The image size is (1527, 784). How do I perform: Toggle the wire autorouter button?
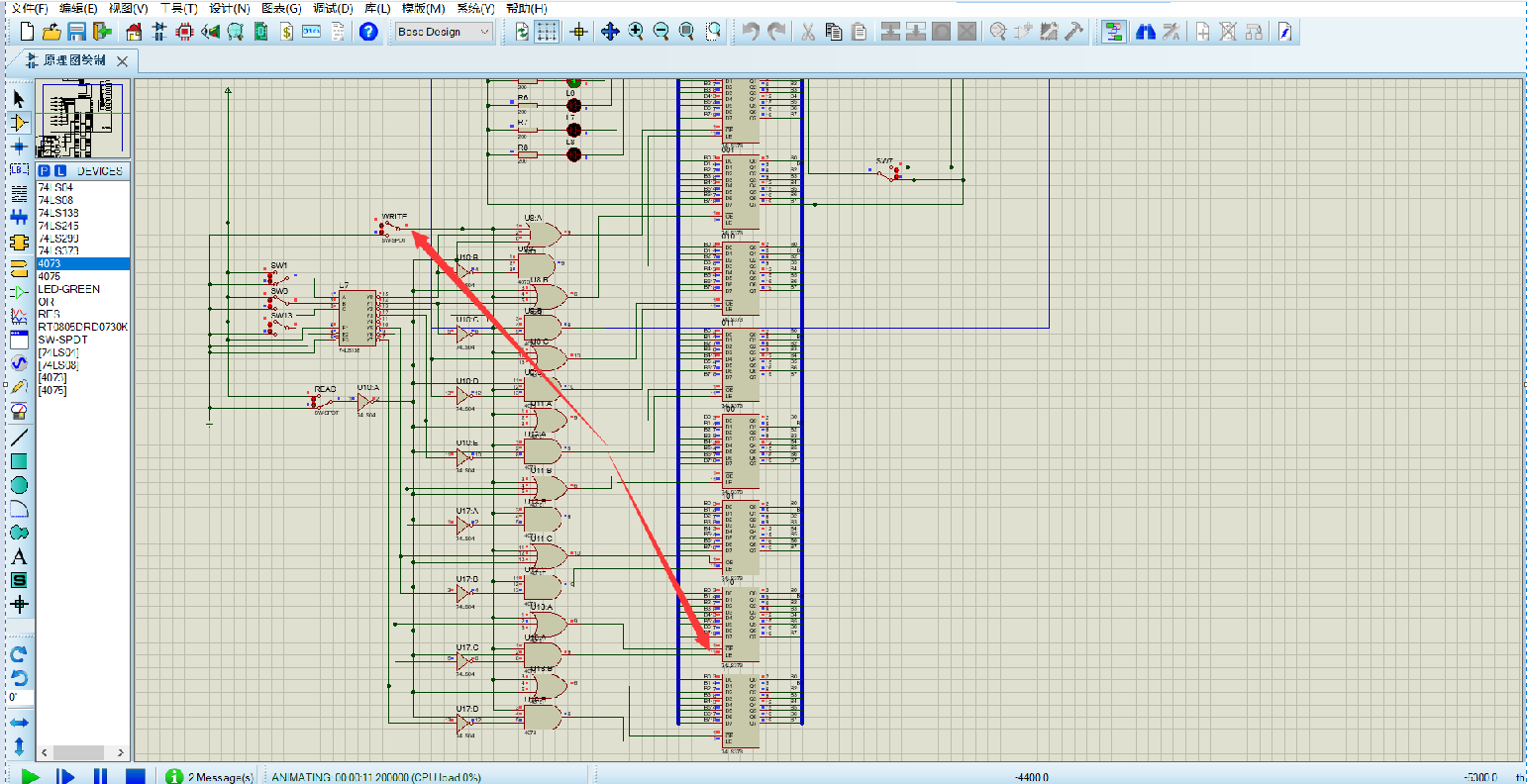click(x=1114, y=32)
